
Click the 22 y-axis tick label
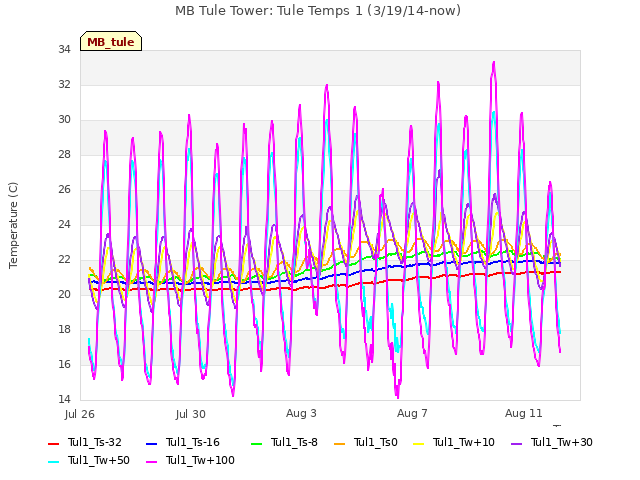[64, 260]
